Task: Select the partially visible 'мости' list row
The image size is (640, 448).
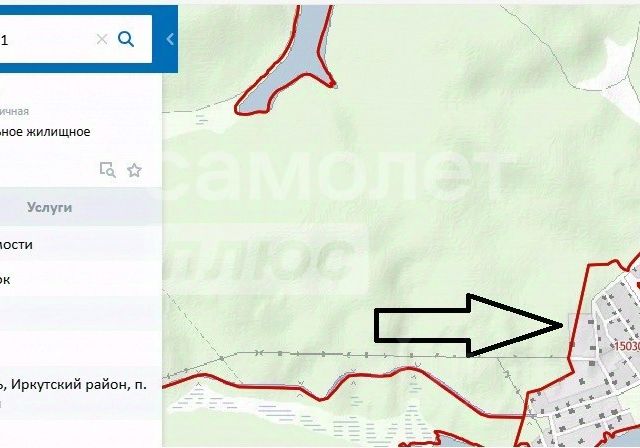Action: (x=81, y=245)
